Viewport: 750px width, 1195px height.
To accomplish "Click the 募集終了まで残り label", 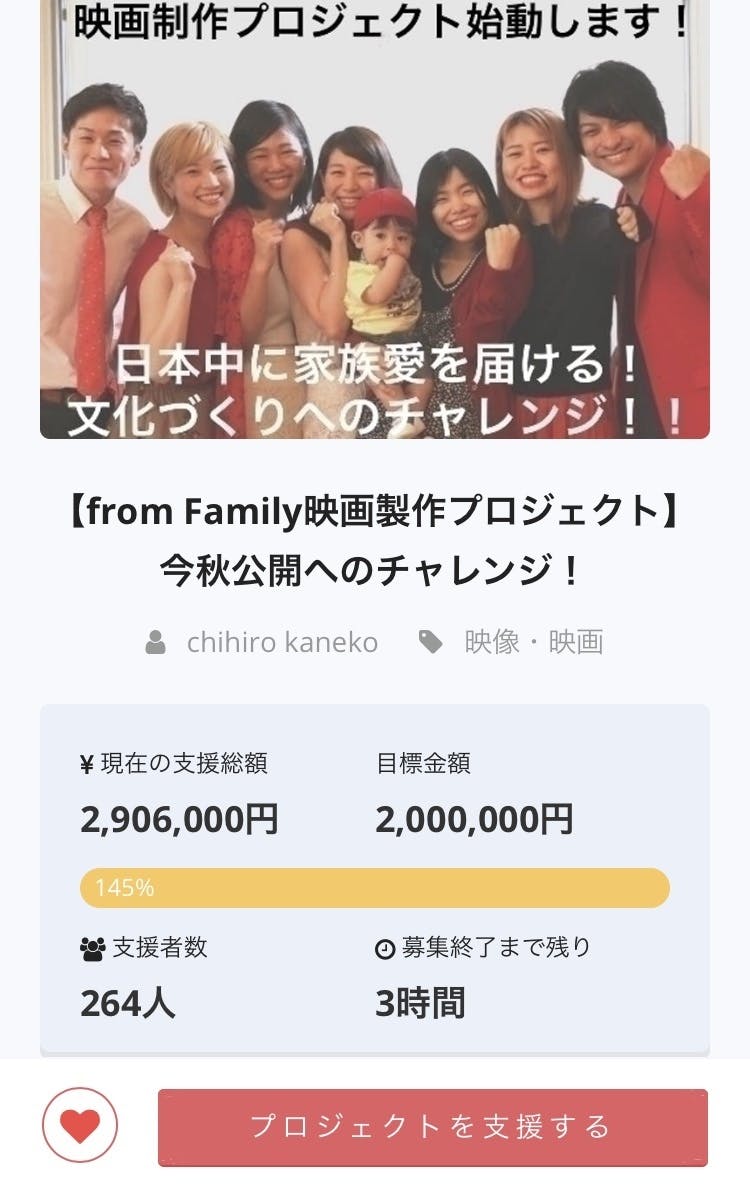I will tap(496, 948).
